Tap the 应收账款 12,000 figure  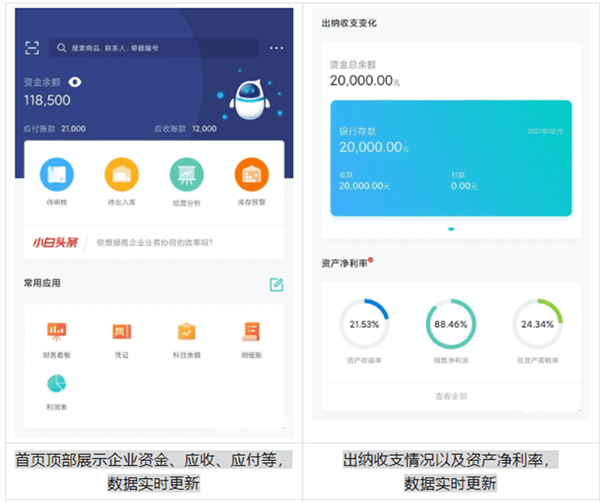[185, 129]
